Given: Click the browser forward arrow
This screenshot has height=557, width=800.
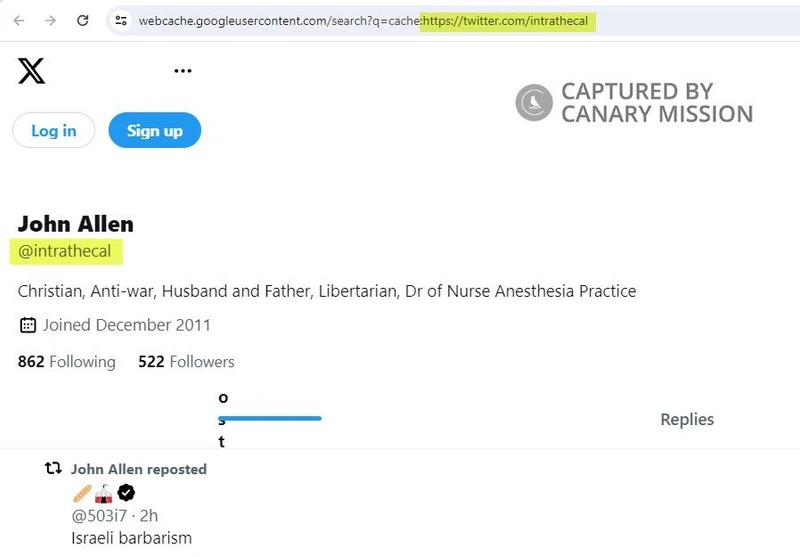Looking at the screenshot, I should tap(50, 20).
